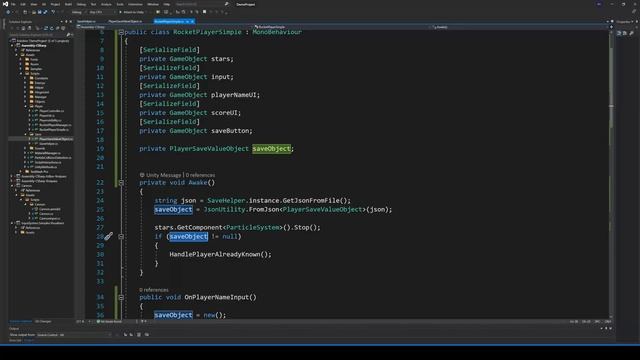The height and width of the screenshot is (360, 640).
Task: Open SaveHelper.cs in Solution Explorer
Action: click(48, 144)
